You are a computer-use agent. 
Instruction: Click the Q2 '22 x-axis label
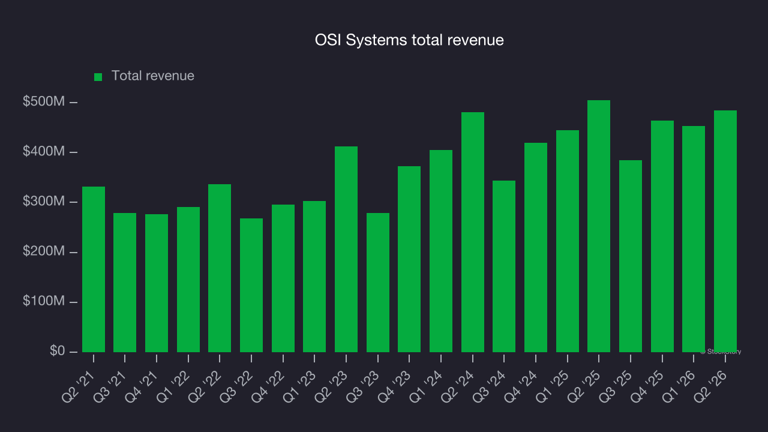204,387
